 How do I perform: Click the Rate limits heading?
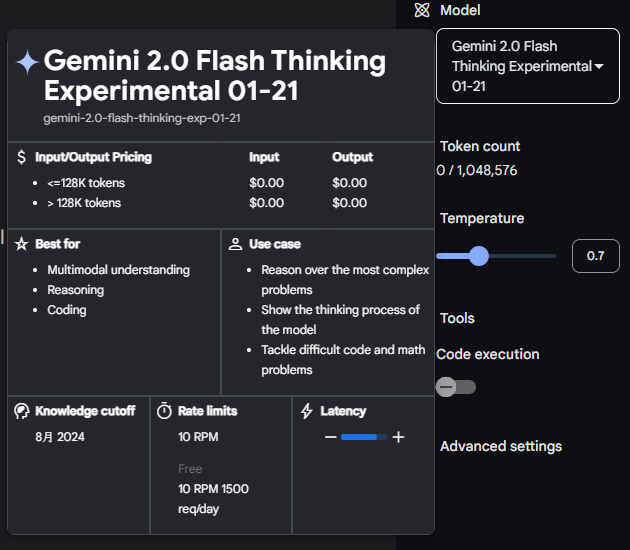point(208,411)
